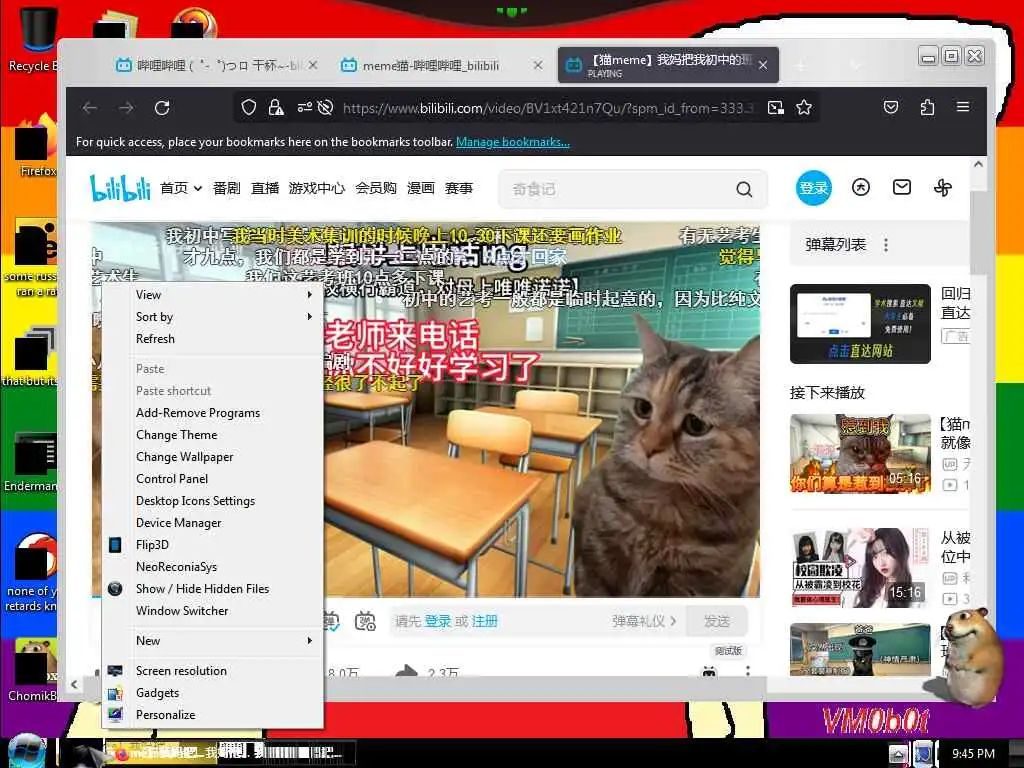Open recommended video thumbnail with 05:16 duration
The image size is (1024, 768).
860,453
